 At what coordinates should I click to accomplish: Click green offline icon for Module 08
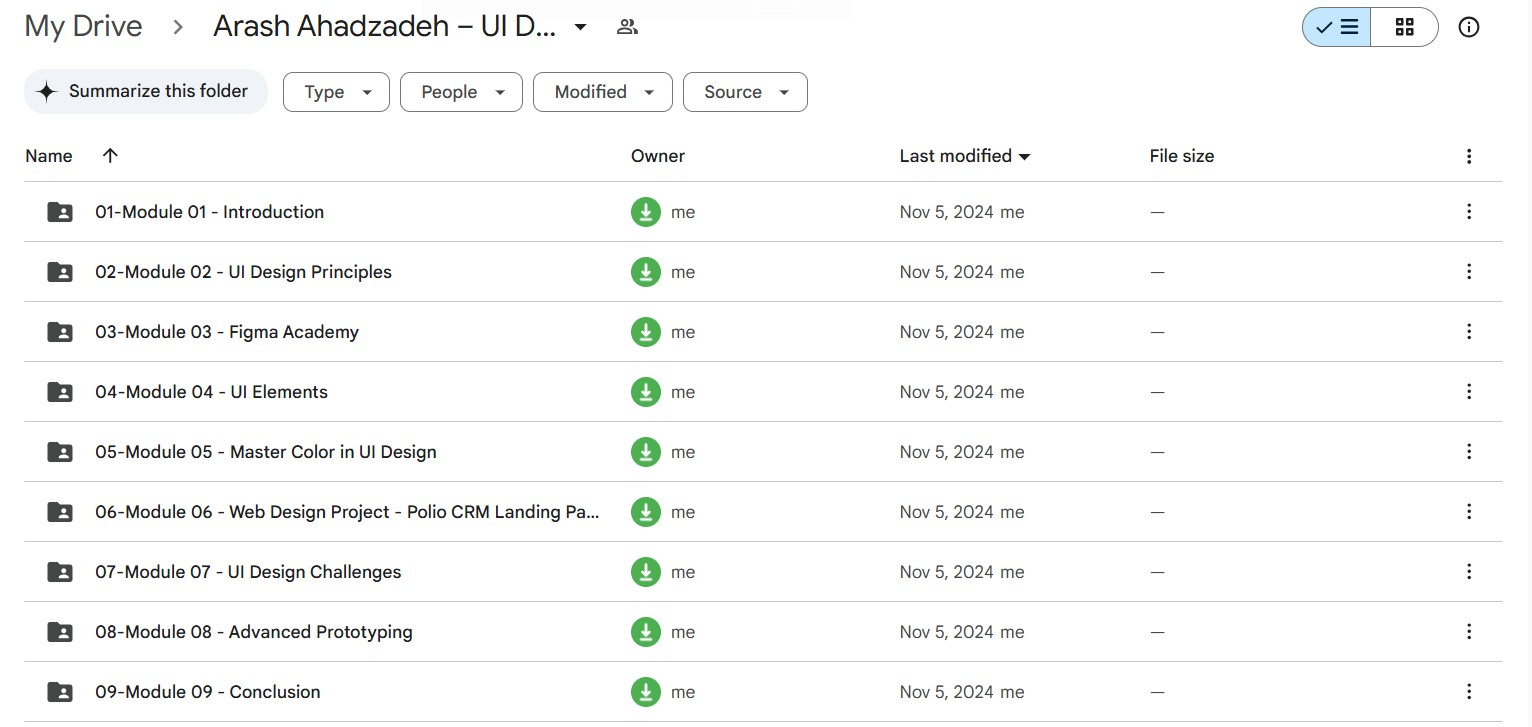646,632
